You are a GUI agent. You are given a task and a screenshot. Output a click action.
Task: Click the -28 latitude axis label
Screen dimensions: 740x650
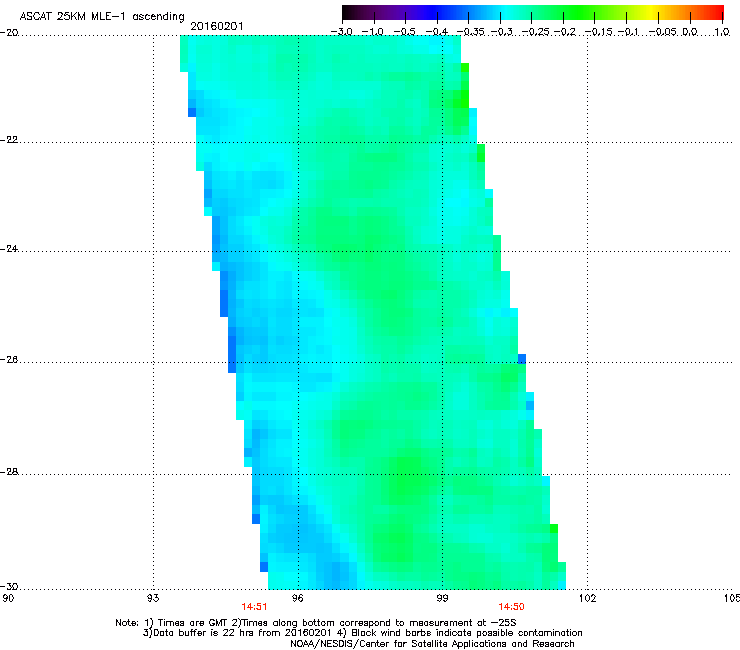(x=9, y=472)
